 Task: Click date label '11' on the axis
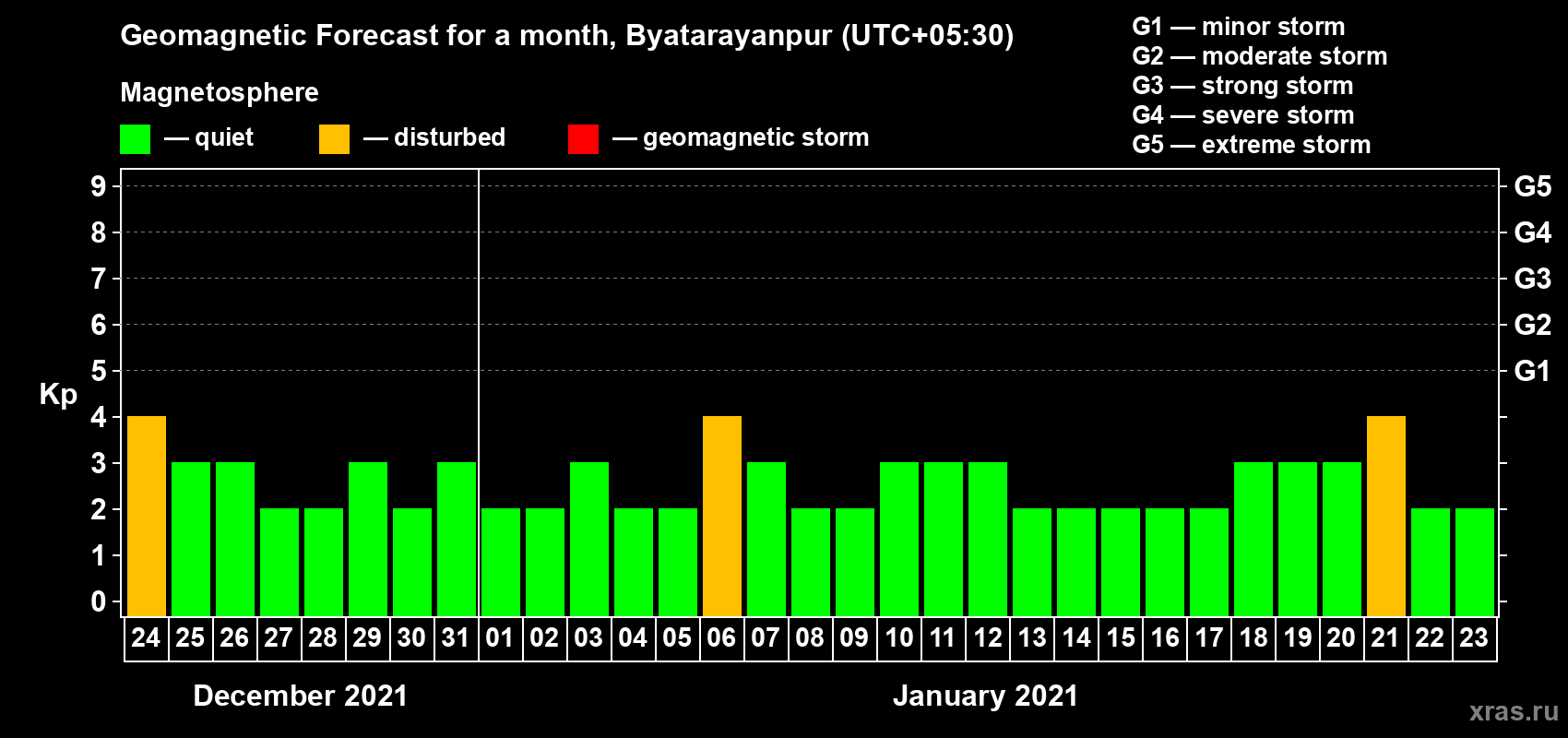click(943, 638)
